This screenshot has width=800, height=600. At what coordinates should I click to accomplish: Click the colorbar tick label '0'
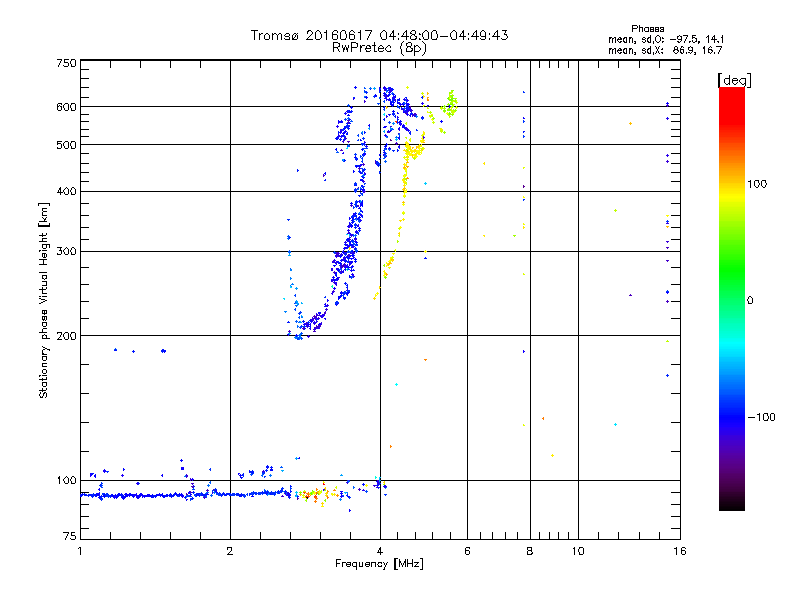(x=750, y=301)
